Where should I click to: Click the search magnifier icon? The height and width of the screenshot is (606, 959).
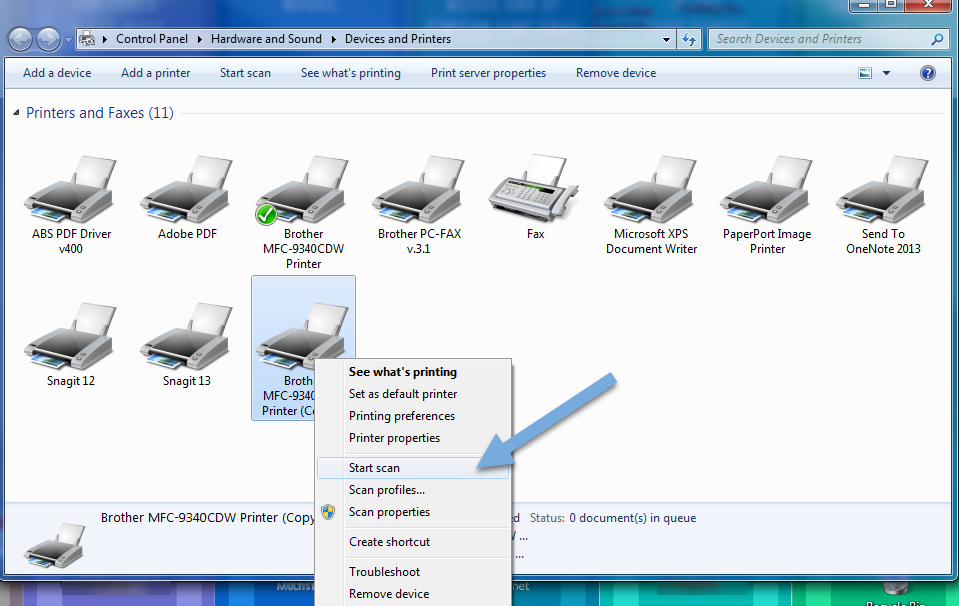[x=937, y=39]
